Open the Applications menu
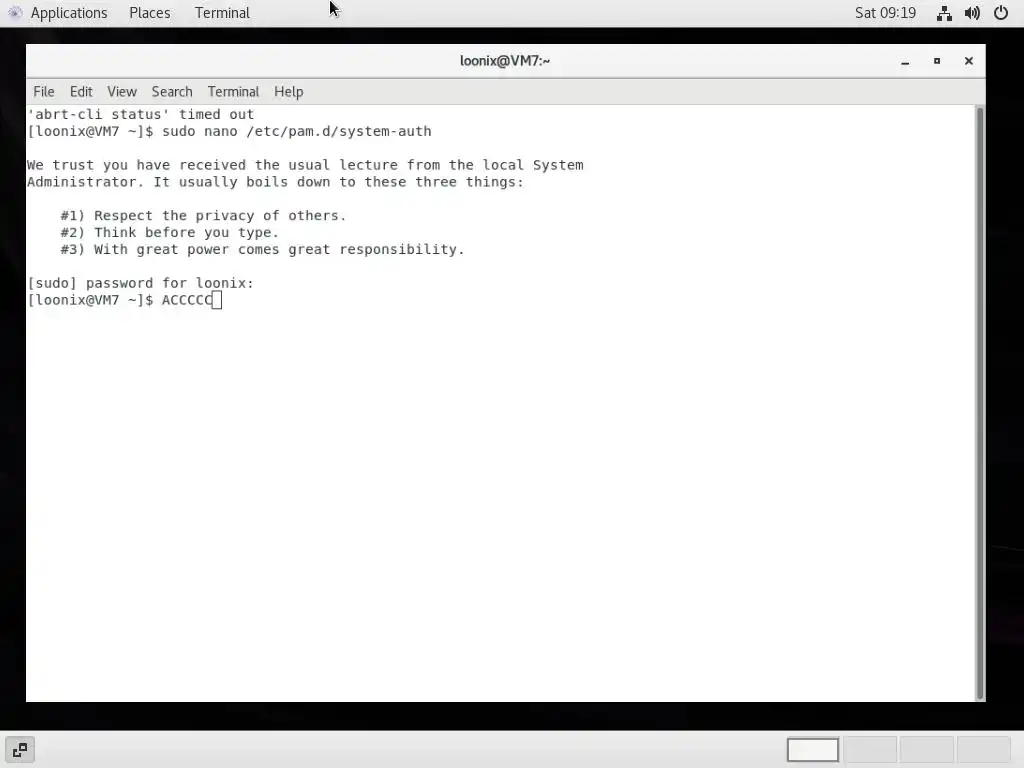The height and width of the screenshot is (768, 1024). click(68, 13)
